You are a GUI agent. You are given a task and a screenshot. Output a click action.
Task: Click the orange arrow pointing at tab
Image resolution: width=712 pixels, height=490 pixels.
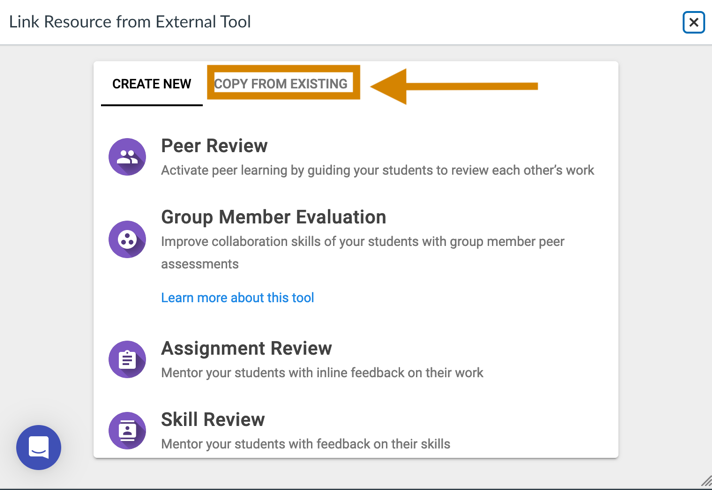(454, 86)
